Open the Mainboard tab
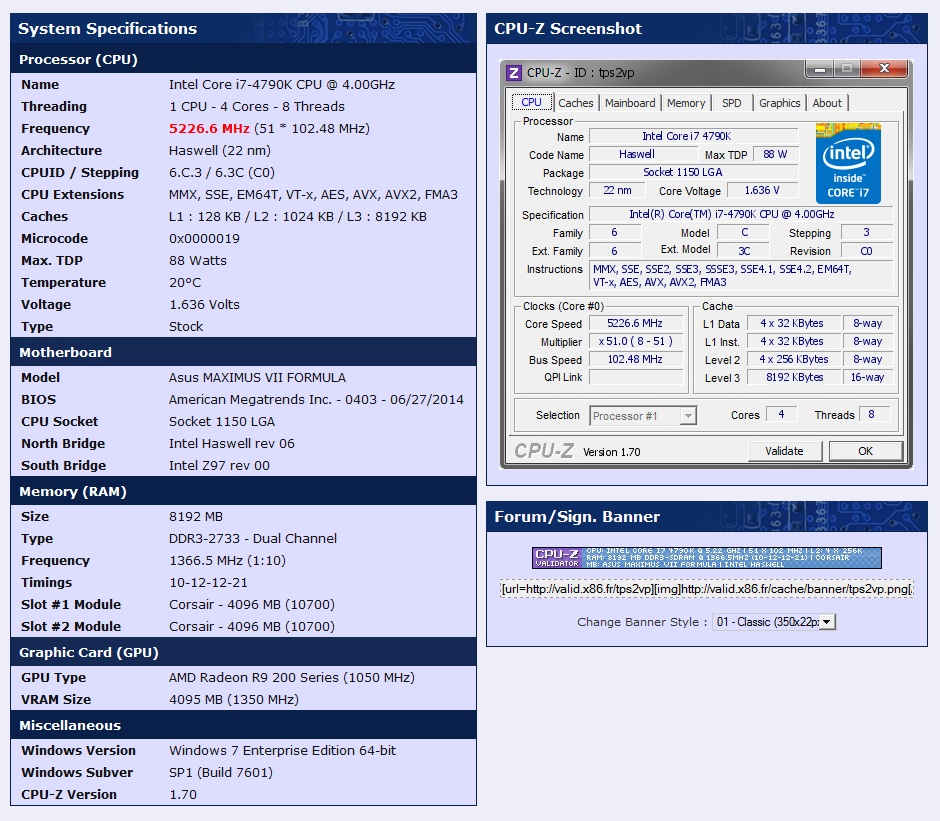The image size is (940, 821). tap(630, 103)
